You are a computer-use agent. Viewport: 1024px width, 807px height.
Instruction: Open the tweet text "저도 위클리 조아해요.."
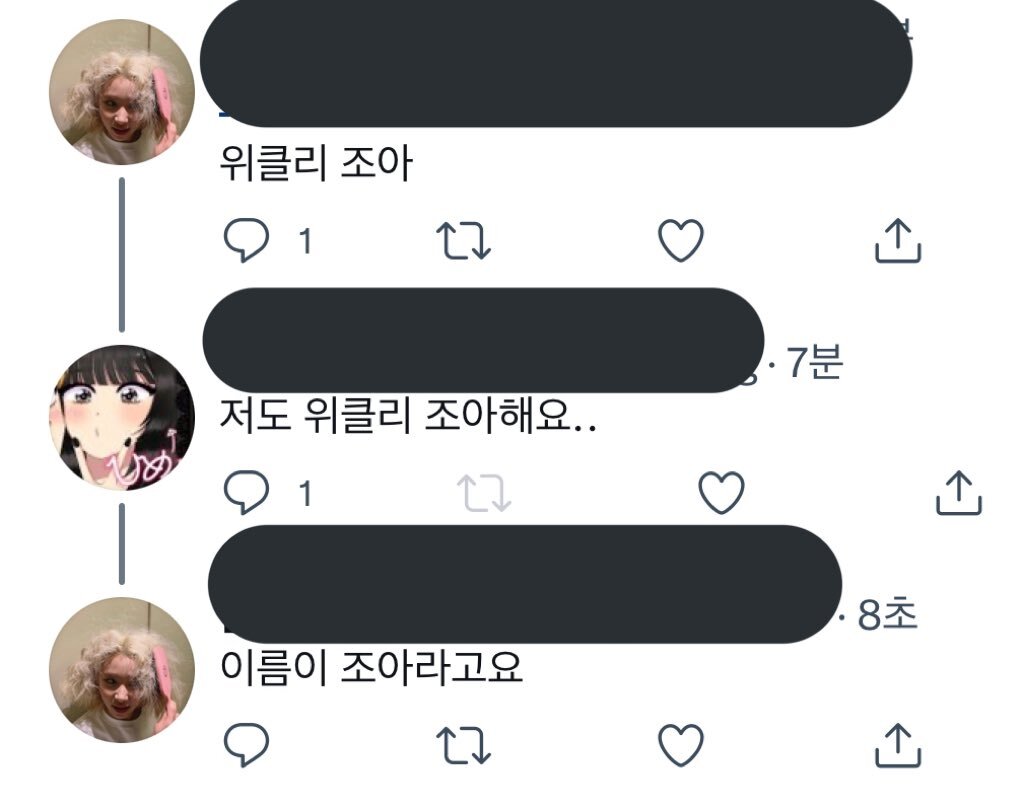tap(408, 415)
